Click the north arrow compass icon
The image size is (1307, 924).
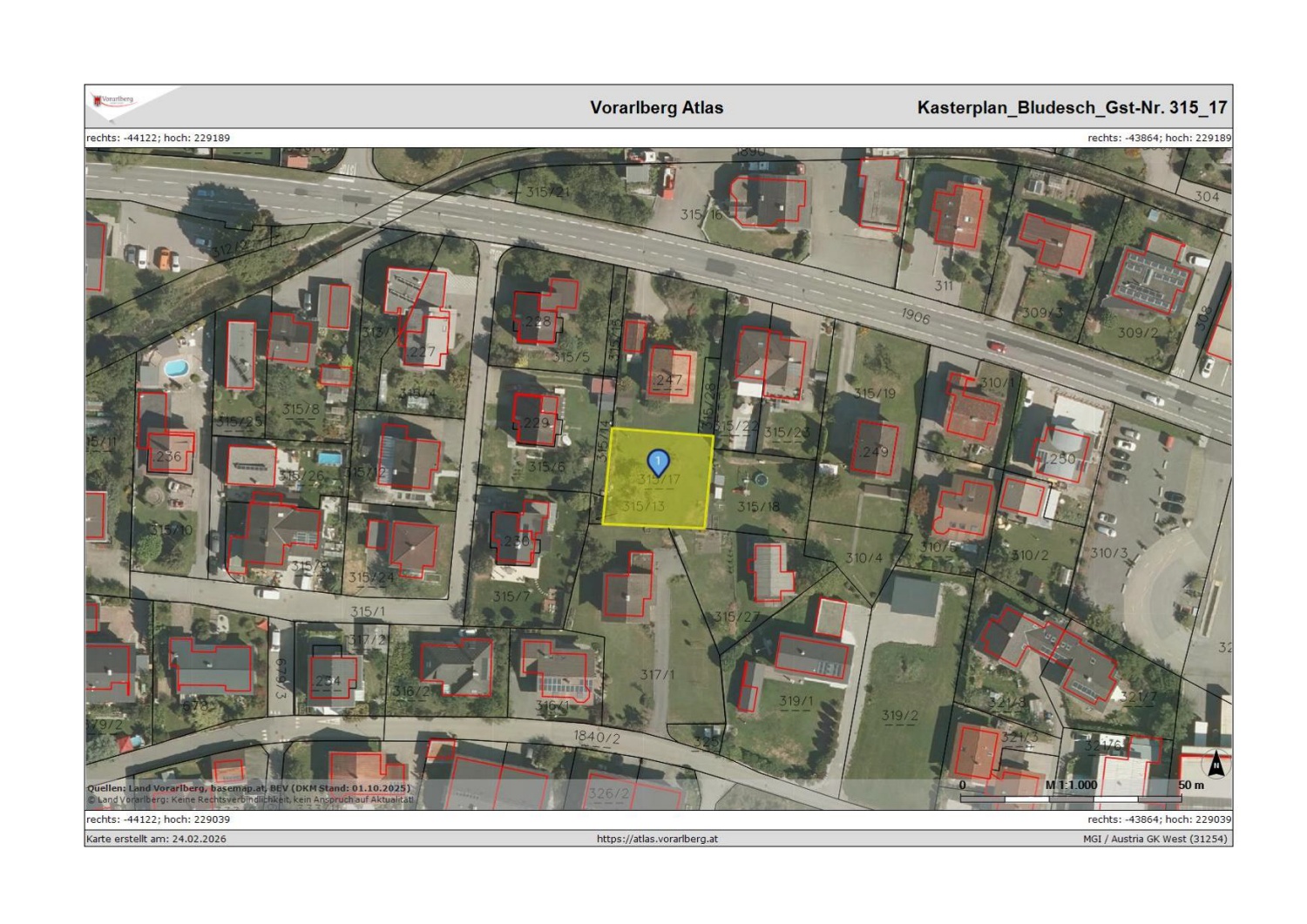pyautogui.click(x=1216, y=766)
